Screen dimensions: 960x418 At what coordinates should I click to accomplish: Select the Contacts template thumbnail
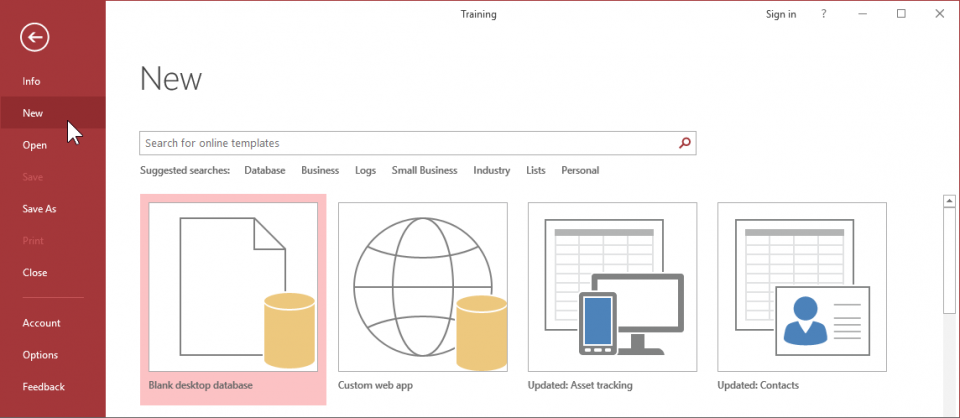pyautogui.click(x=801, y=288)
